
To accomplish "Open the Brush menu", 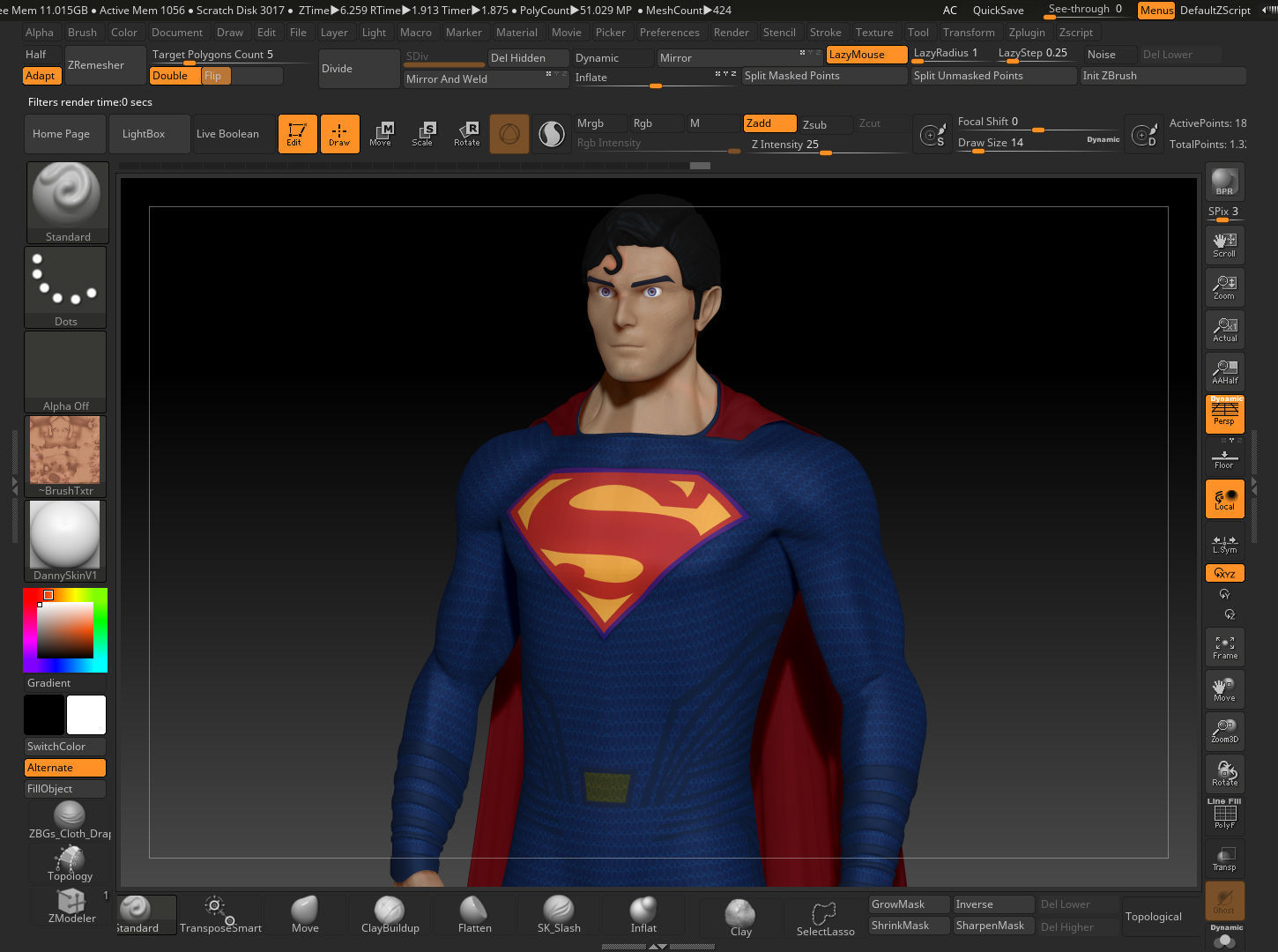I will click(82, 33).
